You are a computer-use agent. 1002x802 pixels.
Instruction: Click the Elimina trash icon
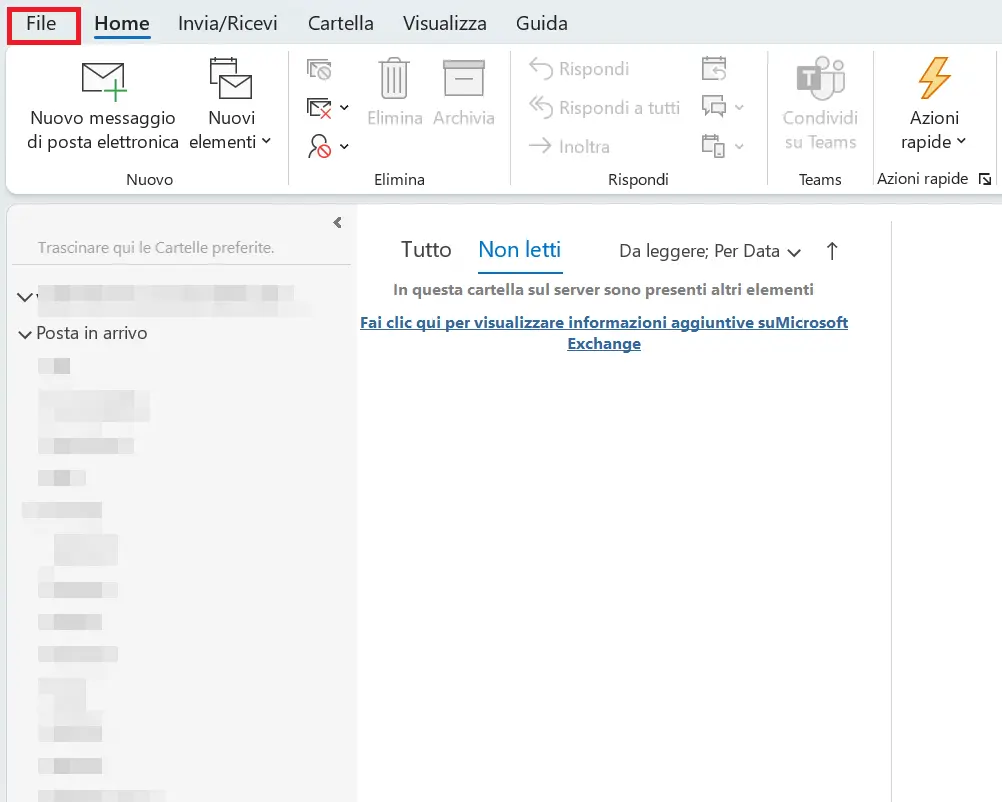(x=394, y=79)
